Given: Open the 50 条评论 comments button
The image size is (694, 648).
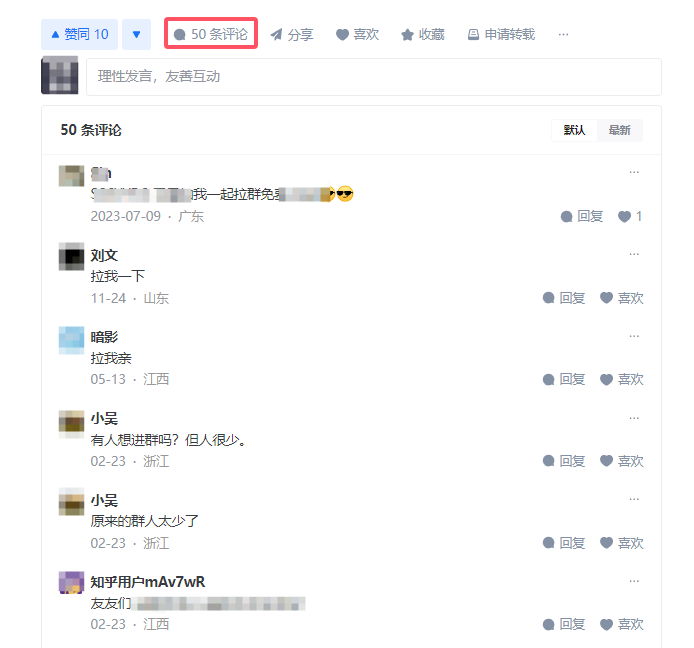Looking at the screenshot, I should pos(211,34).
